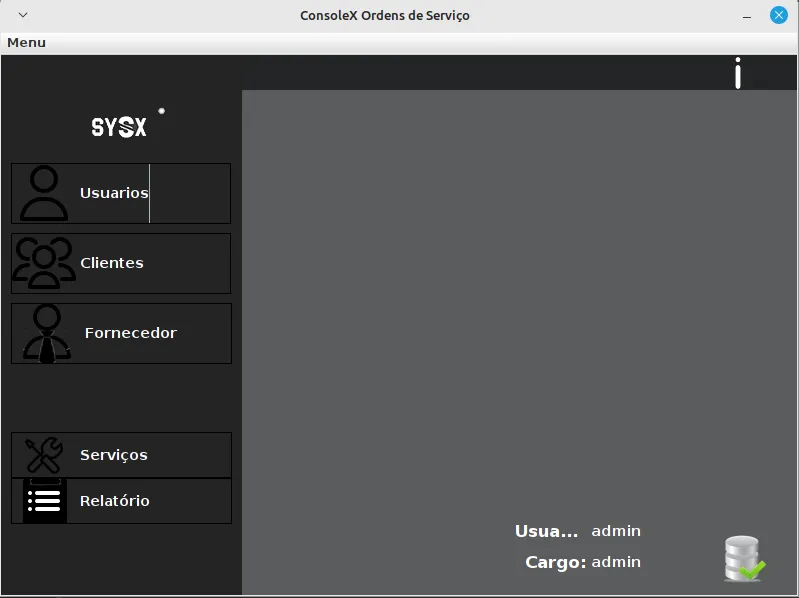Show the Relatório screen via its label
This screenshot has height=598, width=799.
click(115, 501)
